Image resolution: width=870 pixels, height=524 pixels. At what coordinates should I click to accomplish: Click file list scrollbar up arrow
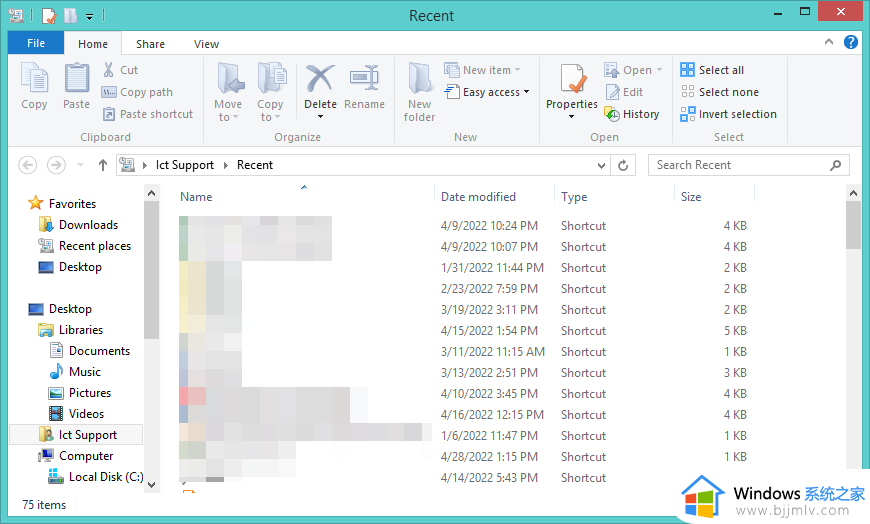[x=853, y=193]
